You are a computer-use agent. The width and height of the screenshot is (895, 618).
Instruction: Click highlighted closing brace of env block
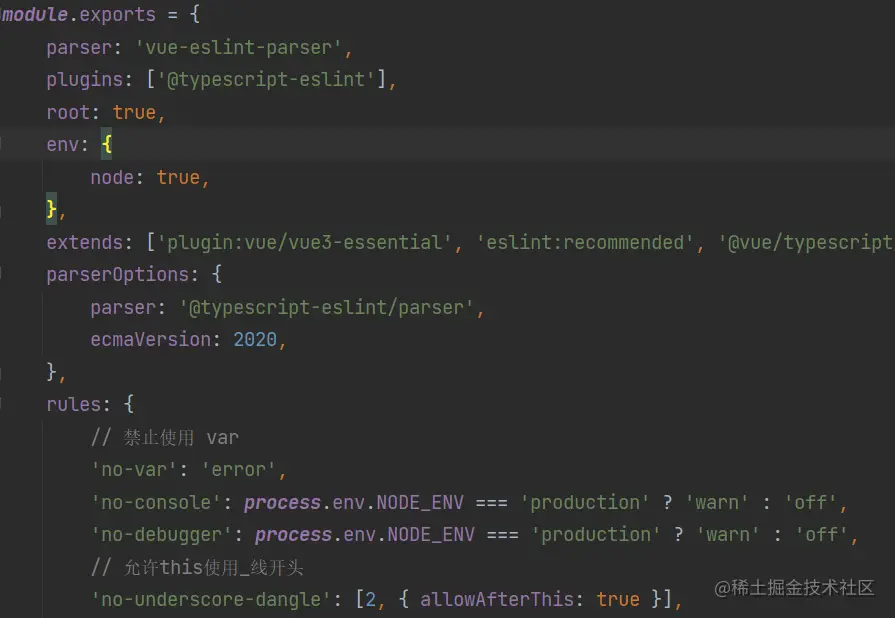[x=51, y=209]
